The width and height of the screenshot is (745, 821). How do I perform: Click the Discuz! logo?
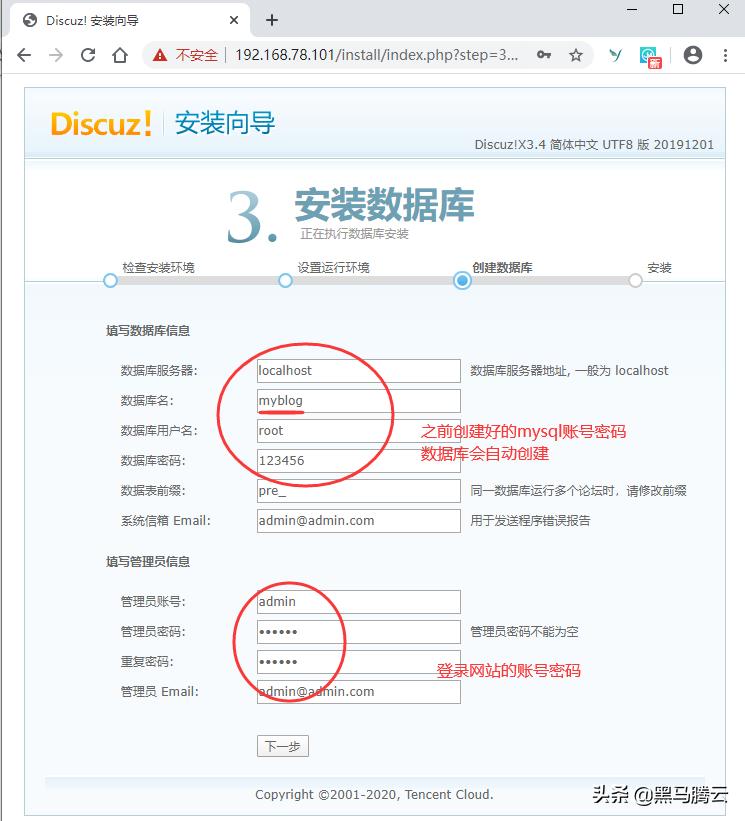pos(101,124)
